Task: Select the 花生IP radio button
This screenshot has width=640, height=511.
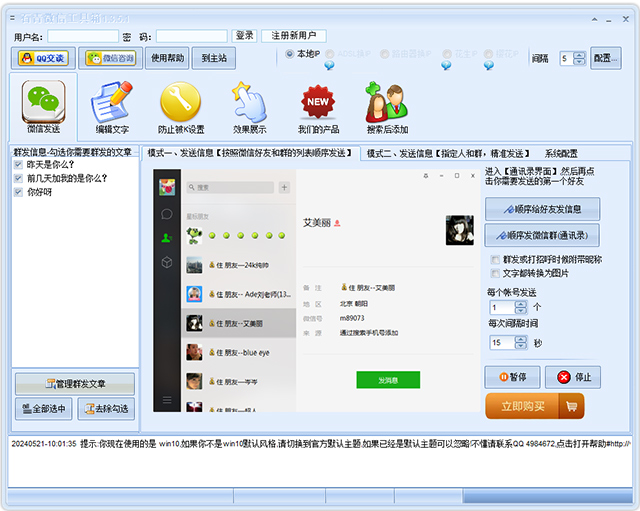Action: point(447,54)
